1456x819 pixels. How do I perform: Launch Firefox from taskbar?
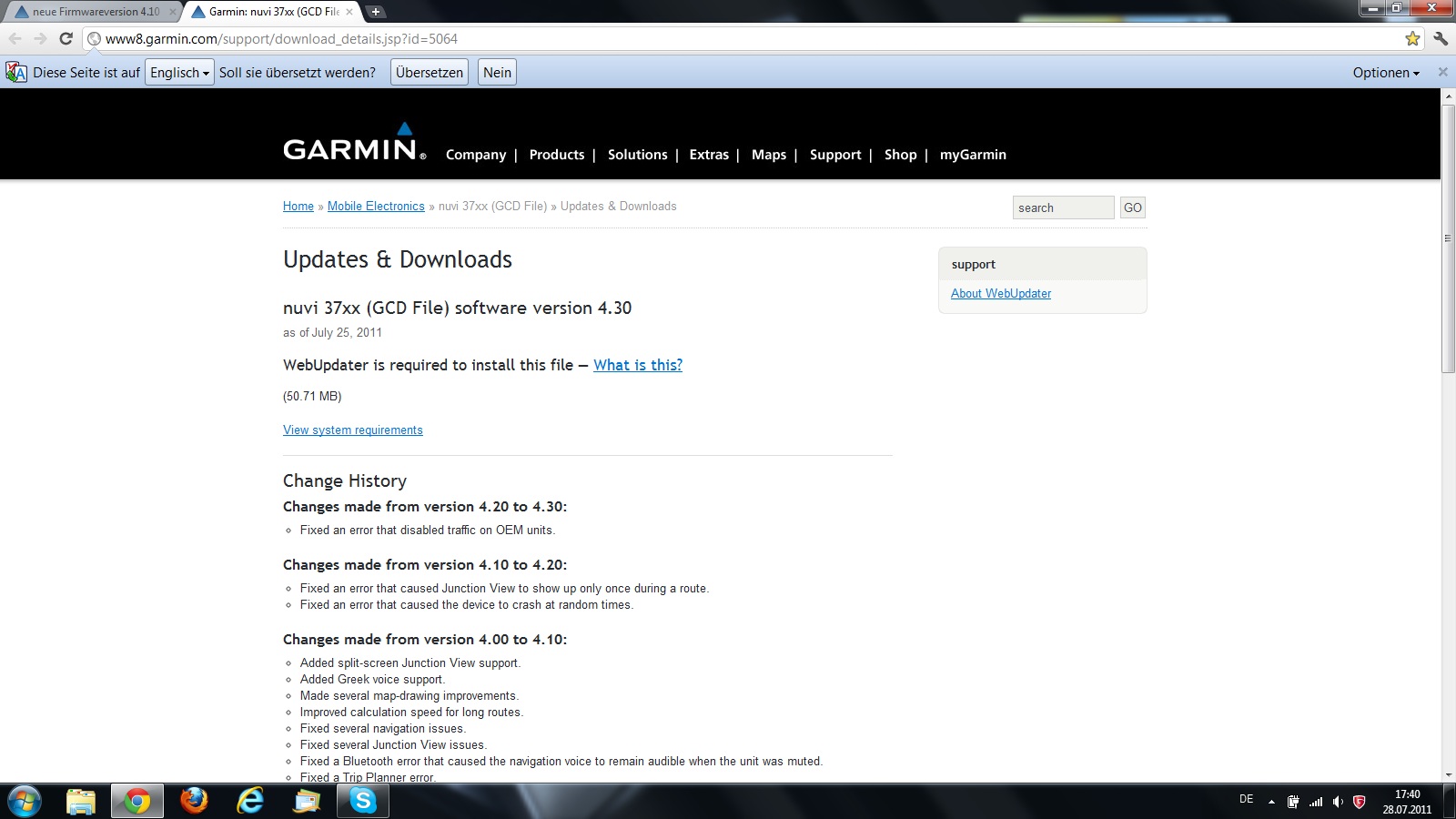pos(194,802)
